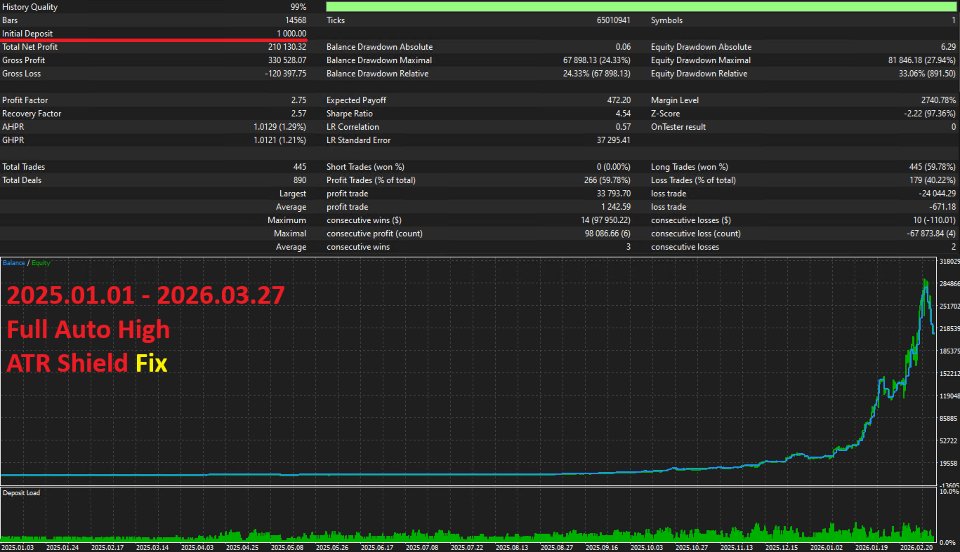960x552 pixels.
Task: Click the Initial Deposit value 1 000.00
Action: pyautogui.click(x=291, y=34)
